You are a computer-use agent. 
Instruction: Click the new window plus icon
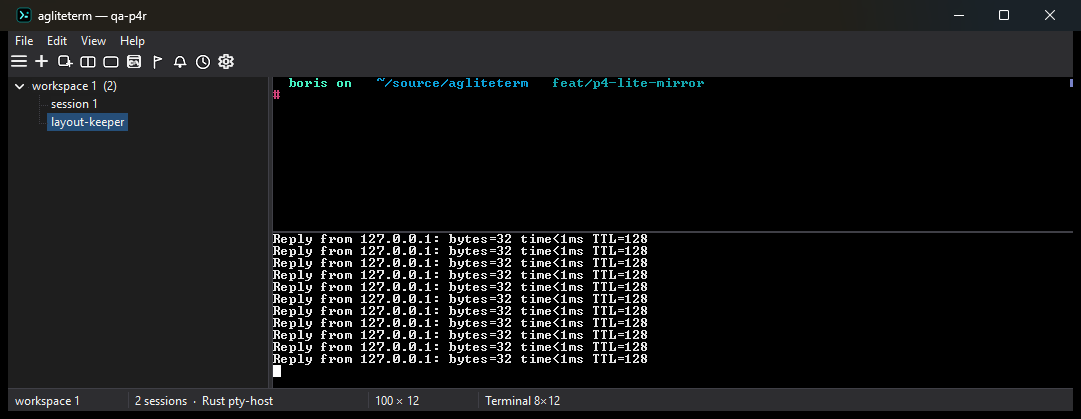tap(65, 62)
